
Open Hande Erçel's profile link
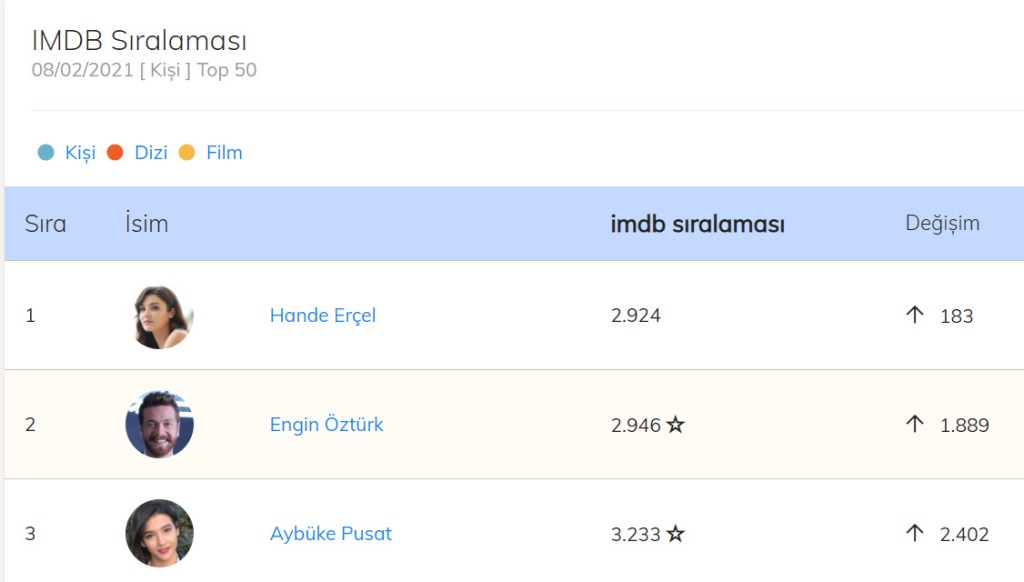tap(323, 316)
